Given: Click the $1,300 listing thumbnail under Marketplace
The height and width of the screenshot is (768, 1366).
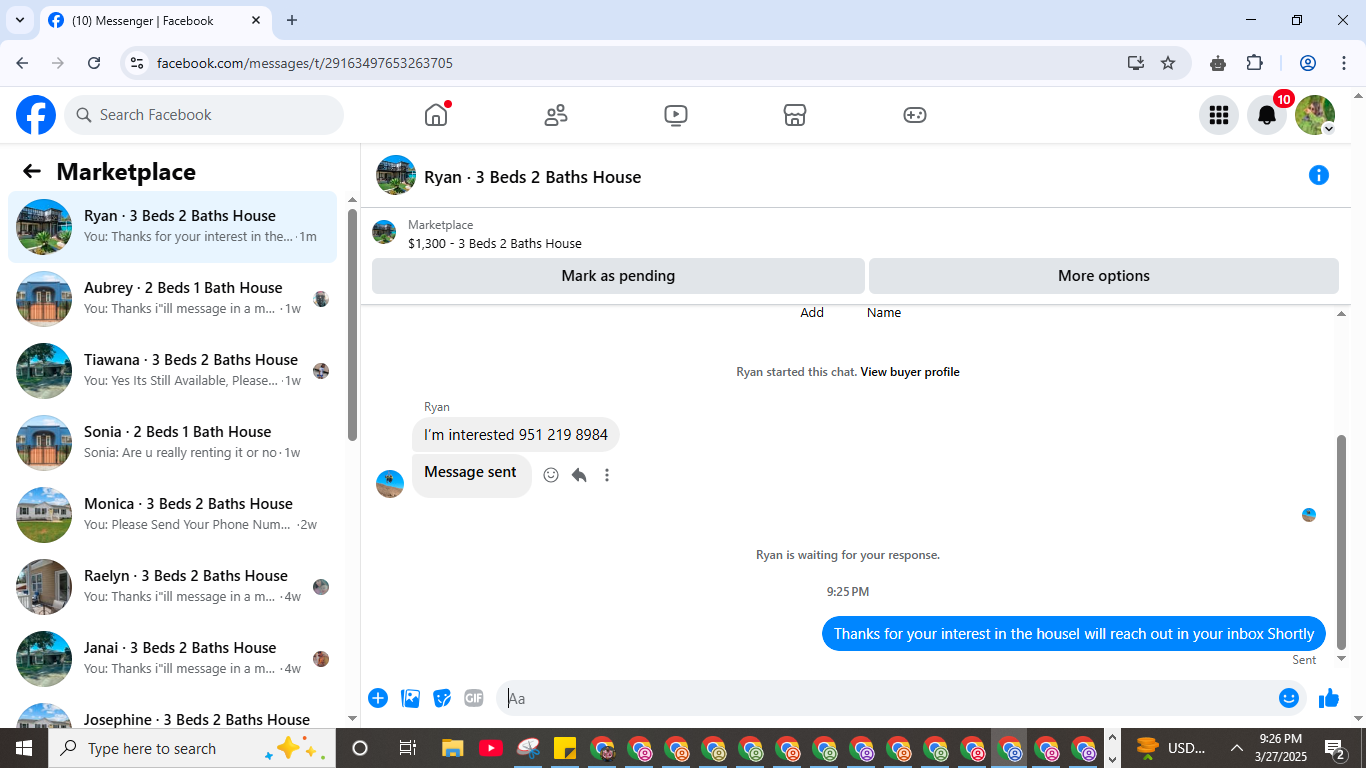Looking at the screenshot, I should [x=384, y=232].
